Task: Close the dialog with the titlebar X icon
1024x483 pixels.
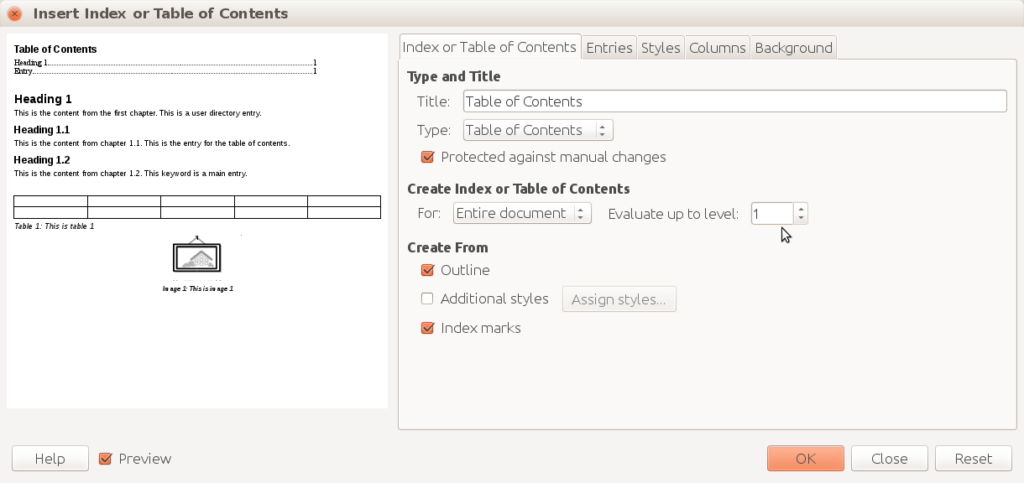Action: [15, 14]
